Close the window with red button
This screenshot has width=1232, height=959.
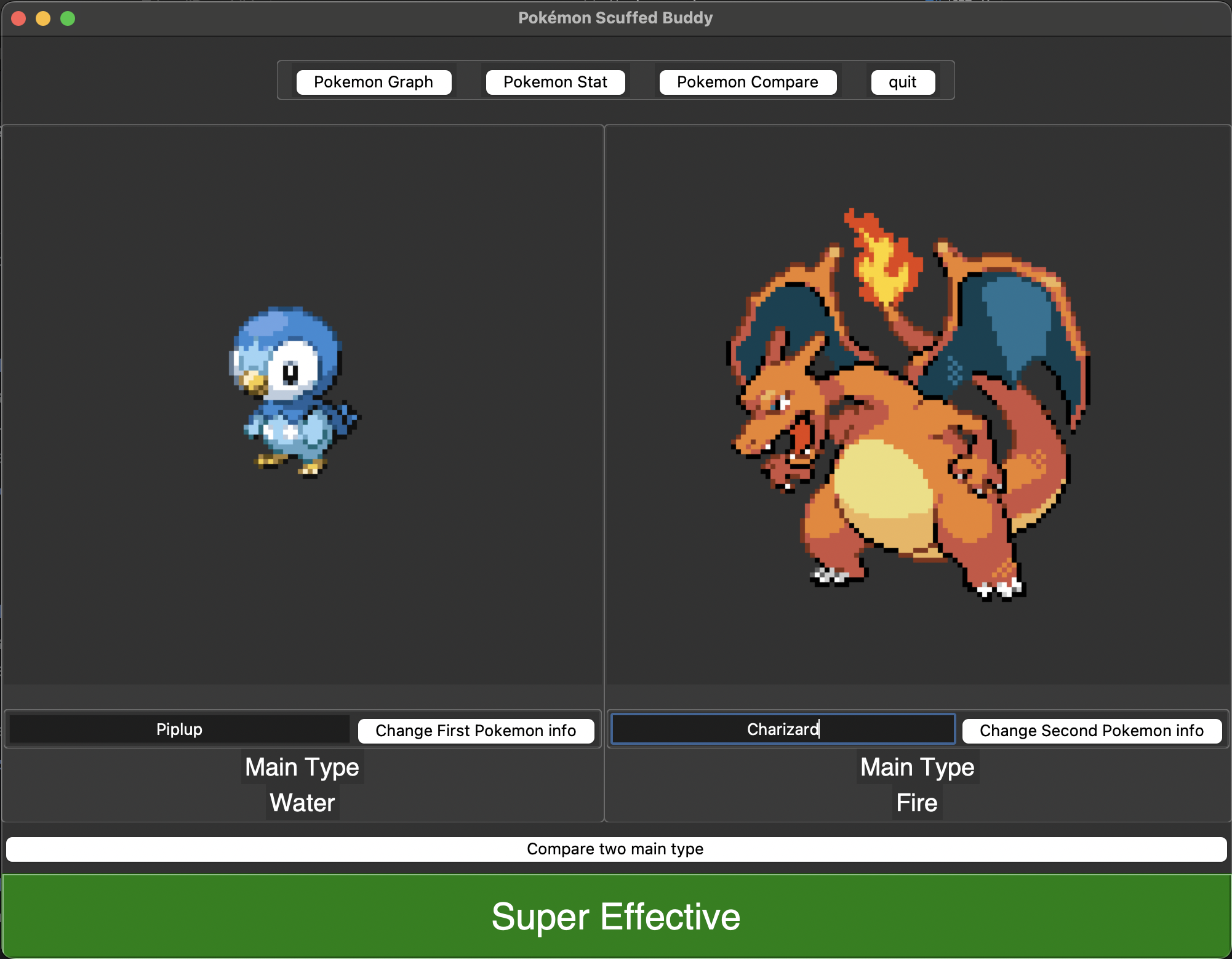point(18,18)
